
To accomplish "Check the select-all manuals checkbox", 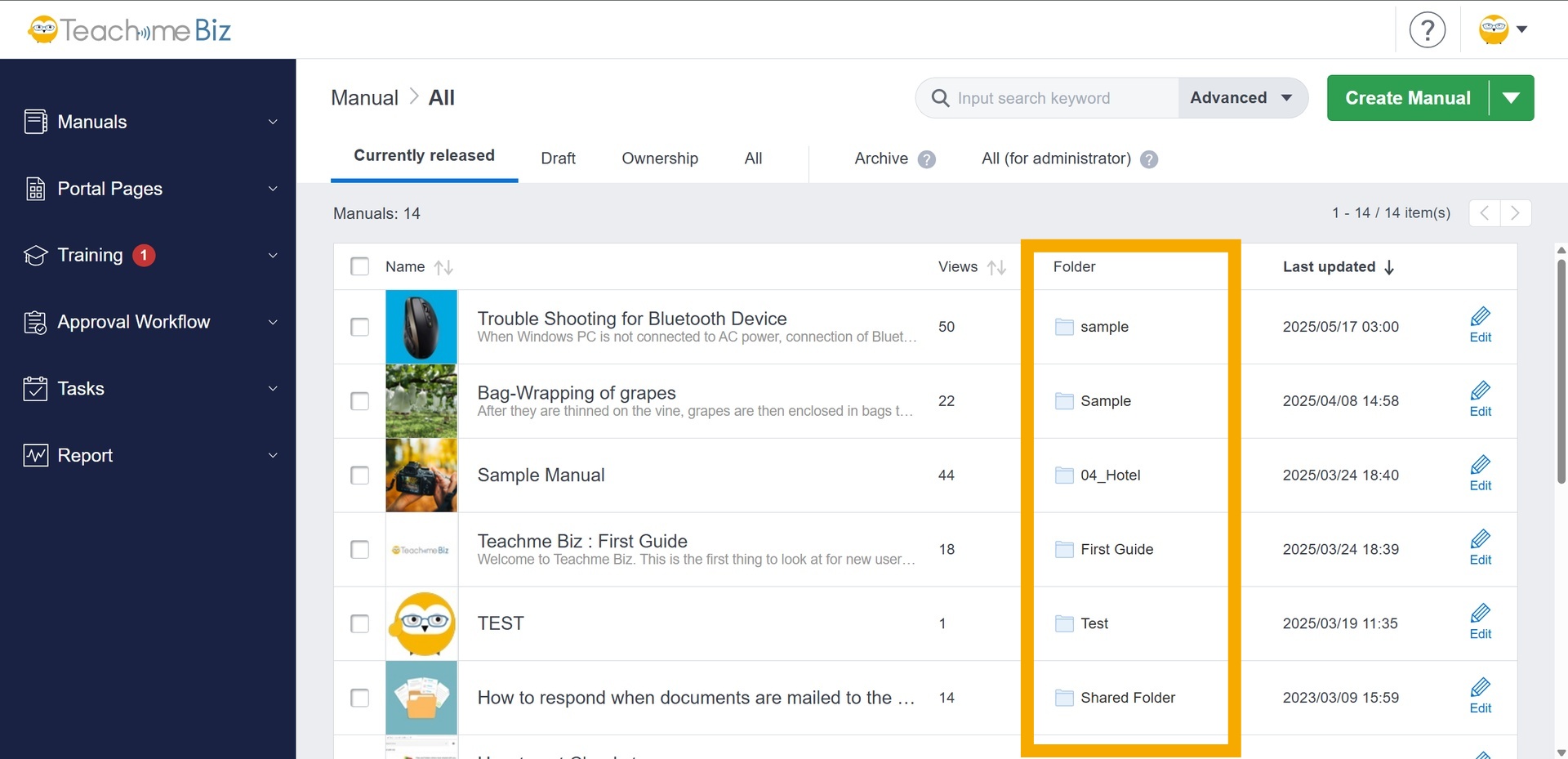I will pos(359,266).
